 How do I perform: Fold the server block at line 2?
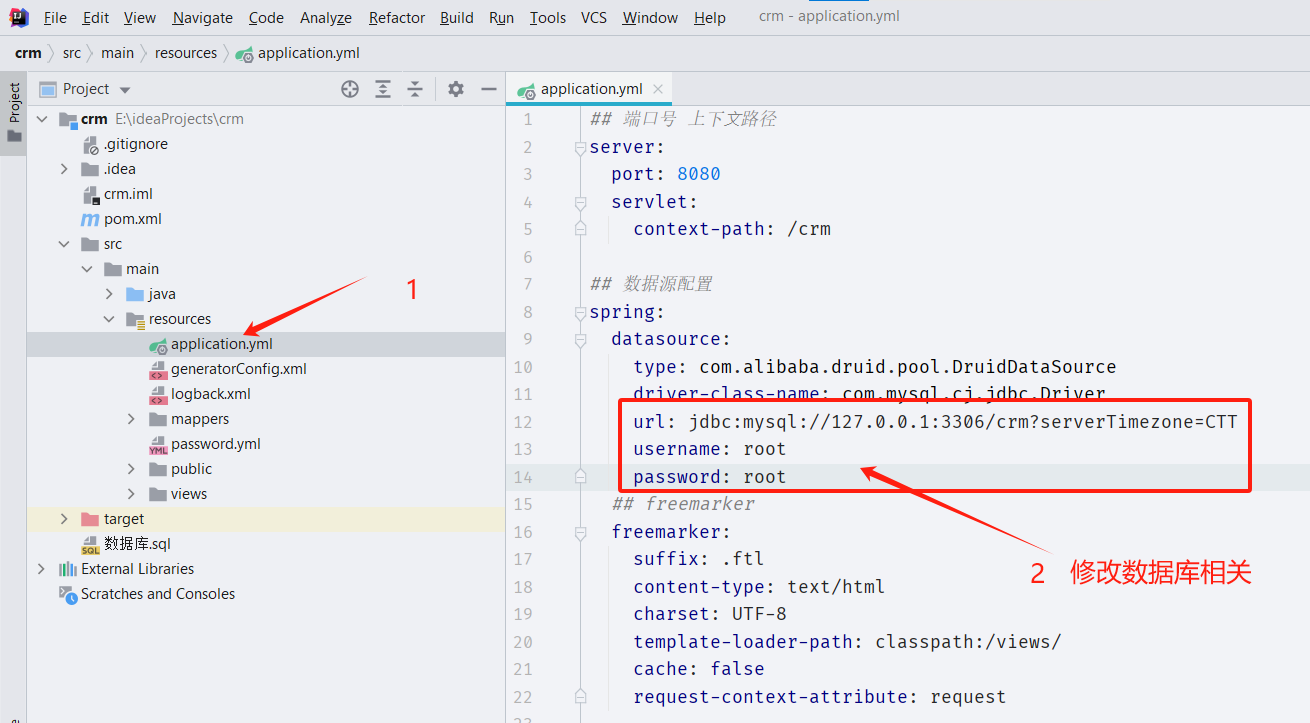580,147
